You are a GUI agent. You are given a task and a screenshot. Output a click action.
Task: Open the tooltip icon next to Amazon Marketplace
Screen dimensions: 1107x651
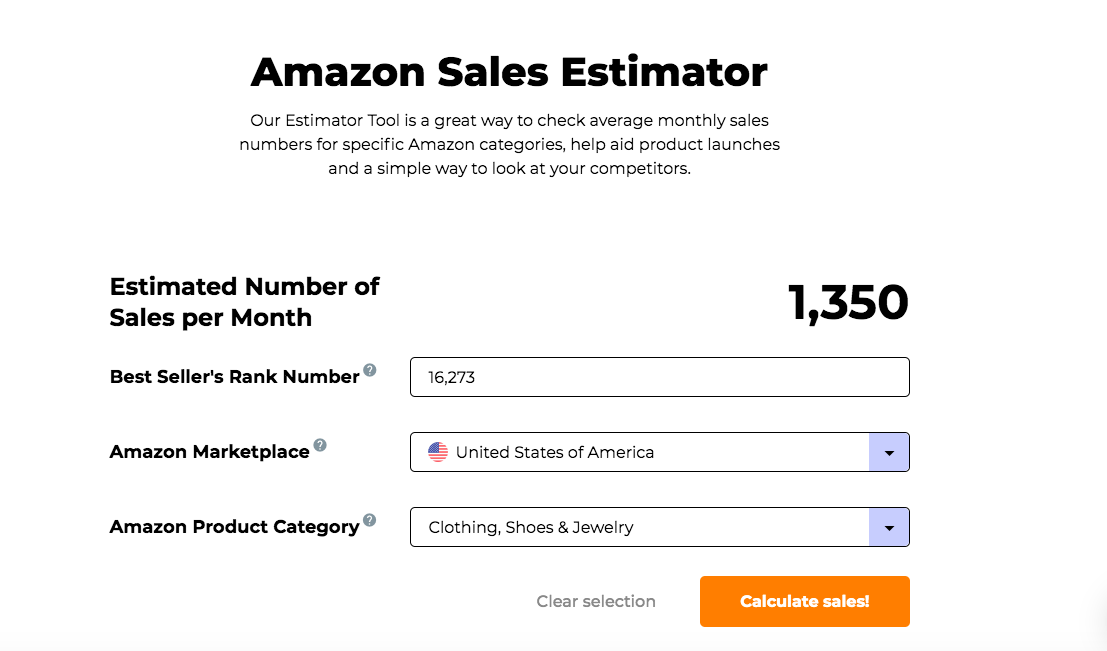point(318,444)
